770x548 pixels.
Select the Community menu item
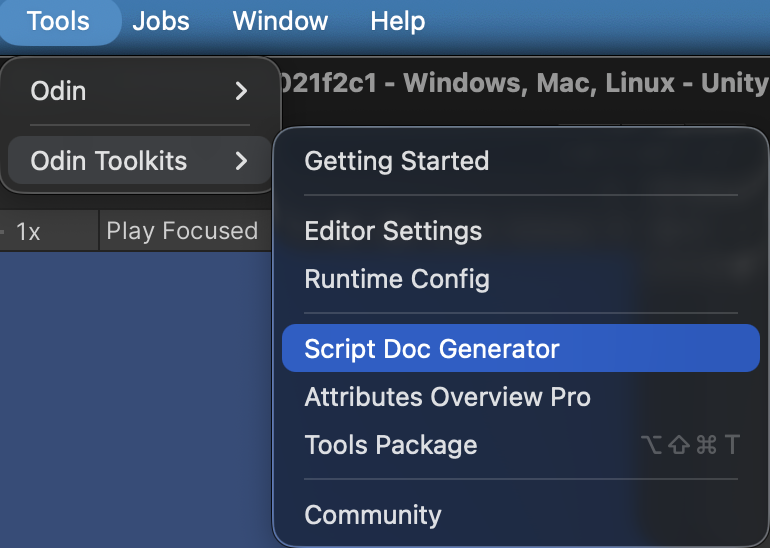[x=521, y=515]
